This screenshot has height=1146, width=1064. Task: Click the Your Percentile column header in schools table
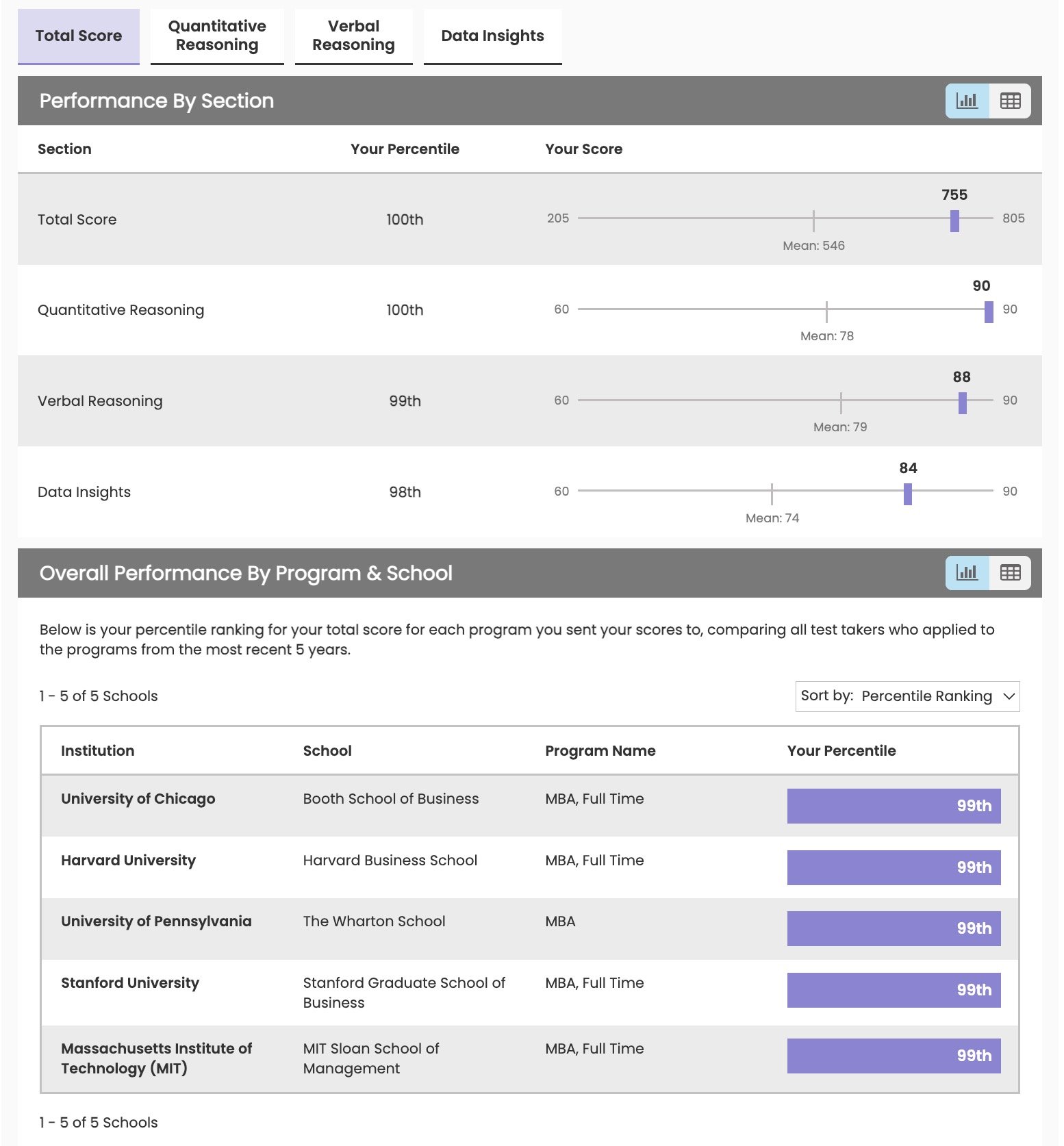(x=841, y=751)
